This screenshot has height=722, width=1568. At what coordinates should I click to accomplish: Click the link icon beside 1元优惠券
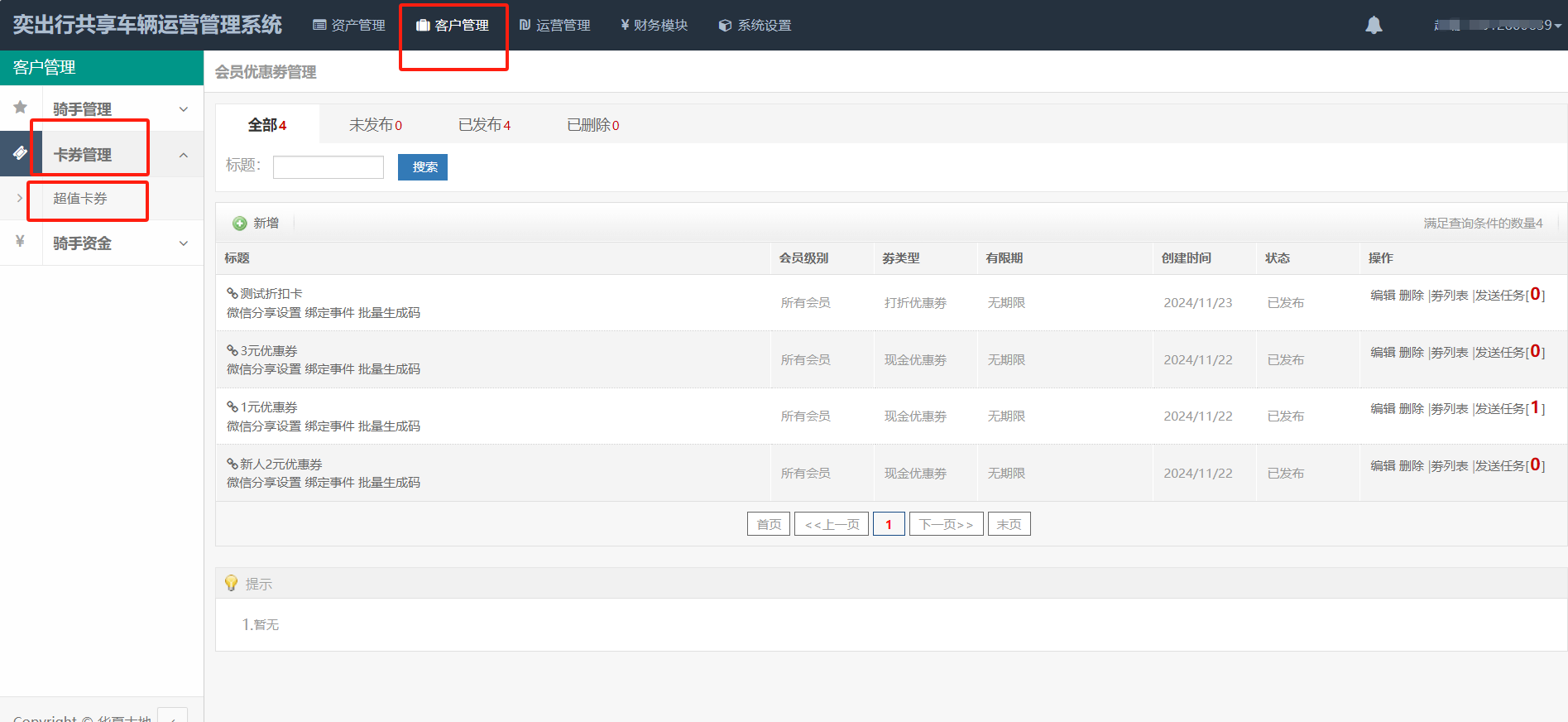tap(233, 407)
